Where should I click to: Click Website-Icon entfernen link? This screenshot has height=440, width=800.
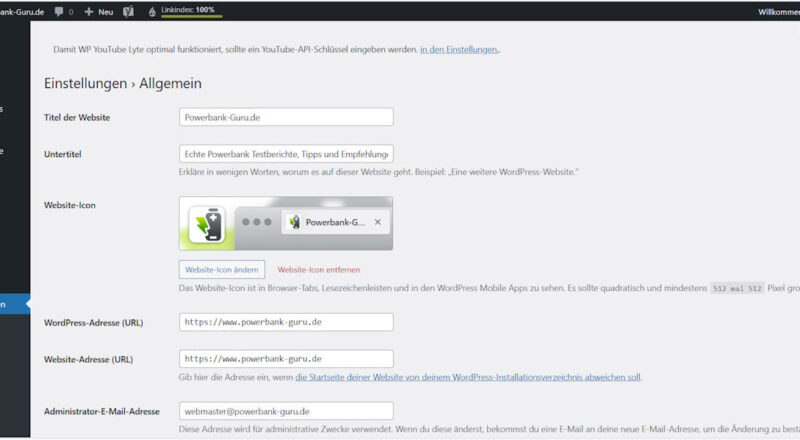click(x=319, y=270)
